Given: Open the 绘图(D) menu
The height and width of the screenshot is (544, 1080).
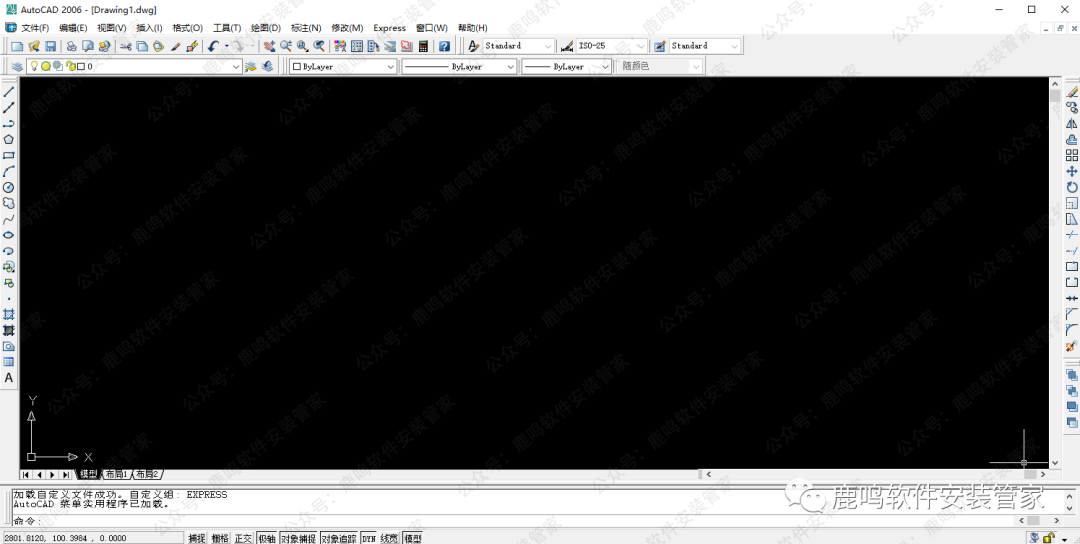Looking at the screenshot, I should pos(265,28).
